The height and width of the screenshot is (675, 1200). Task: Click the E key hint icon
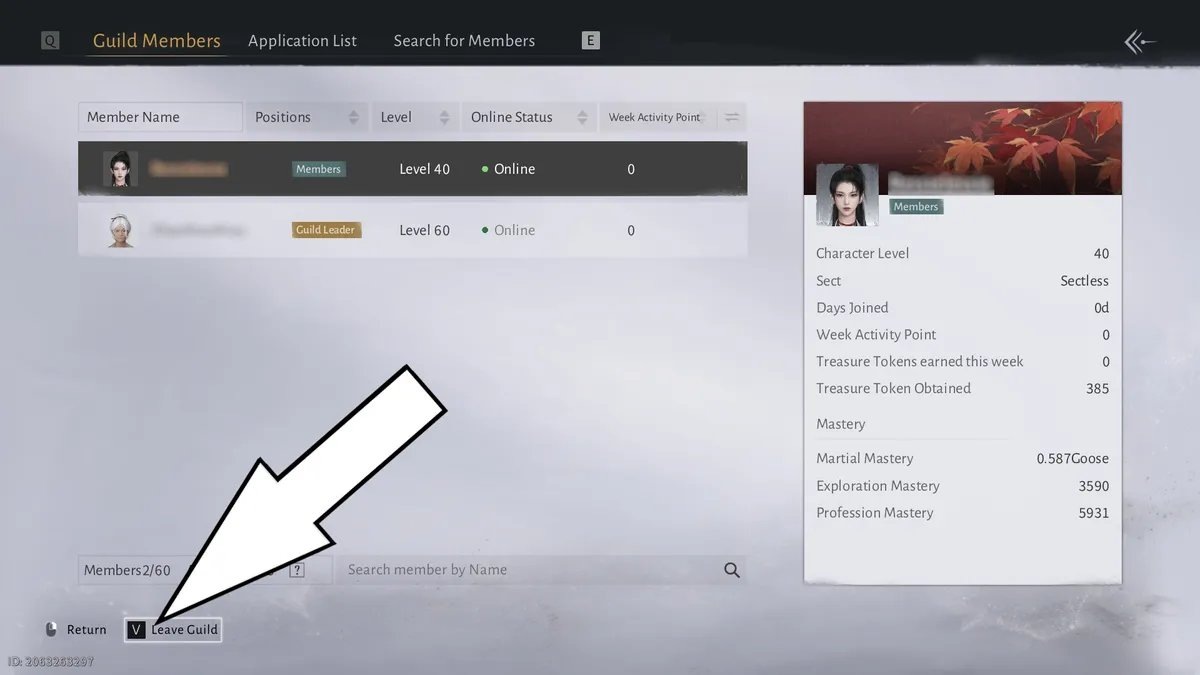tap(591, 41)
